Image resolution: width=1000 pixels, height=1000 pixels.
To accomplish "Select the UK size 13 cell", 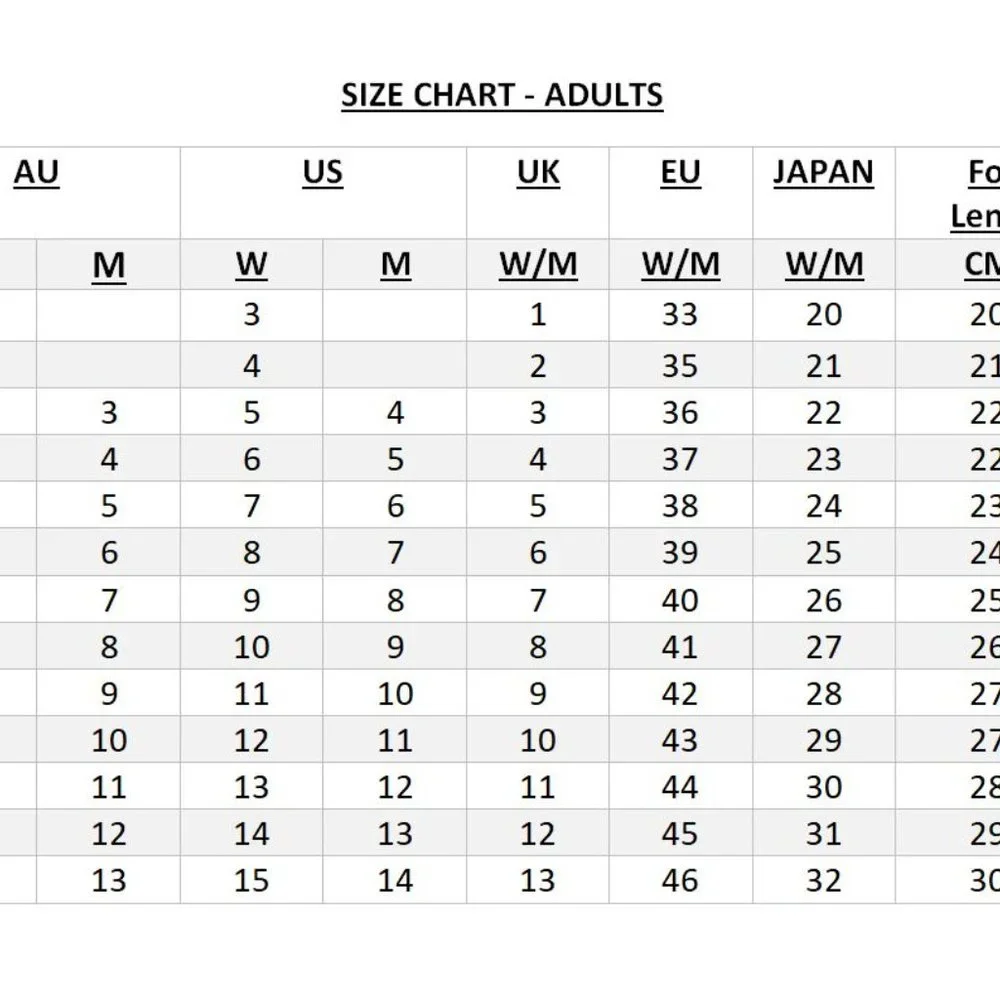I will (538, 880).
